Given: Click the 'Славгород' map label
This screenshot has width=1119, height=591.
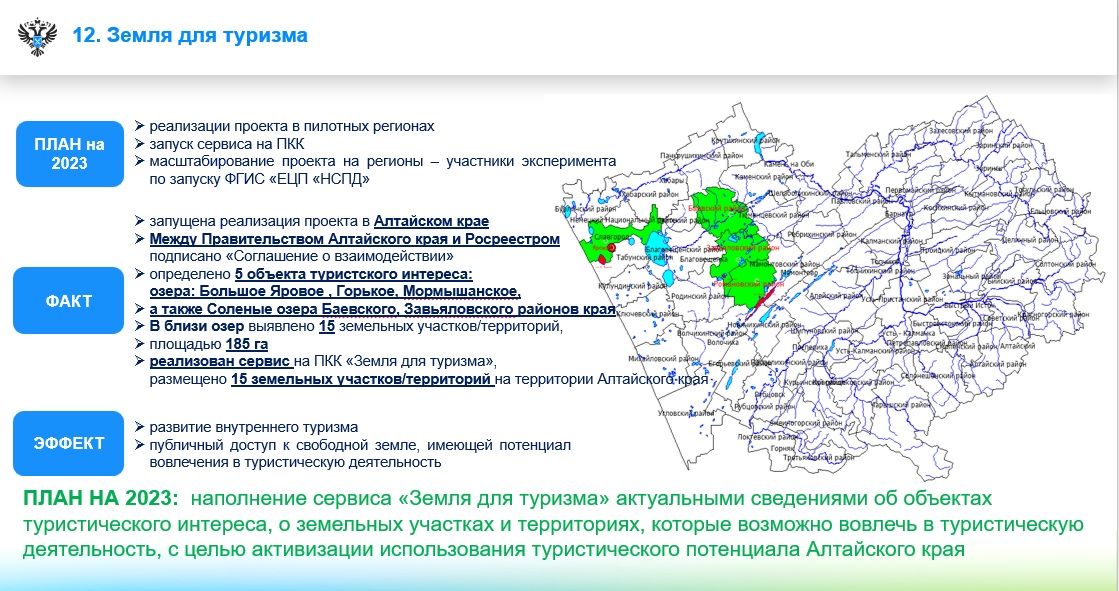Looking at the screenshot, I should coord(612,236).
